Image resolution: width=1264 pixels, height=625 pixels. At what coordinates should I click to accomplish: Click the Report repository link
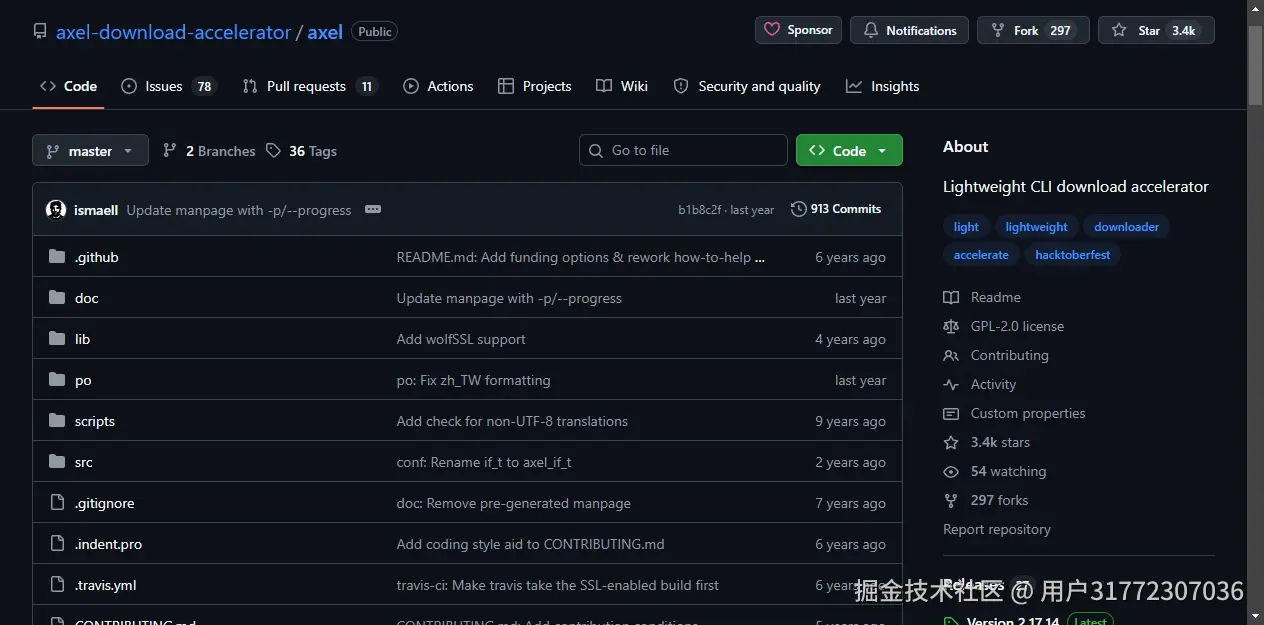pyautogui.click(x=997, y=529)
